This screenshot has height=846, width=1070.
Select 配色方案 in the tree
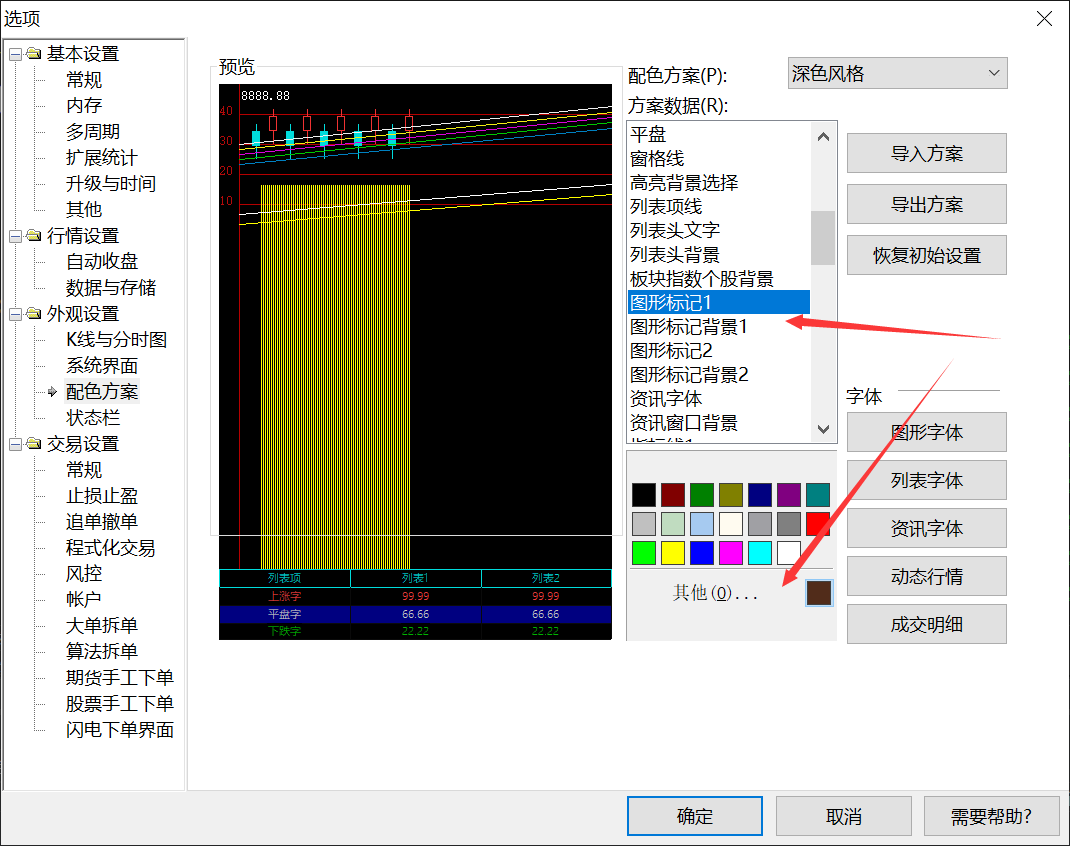[102, 392]
